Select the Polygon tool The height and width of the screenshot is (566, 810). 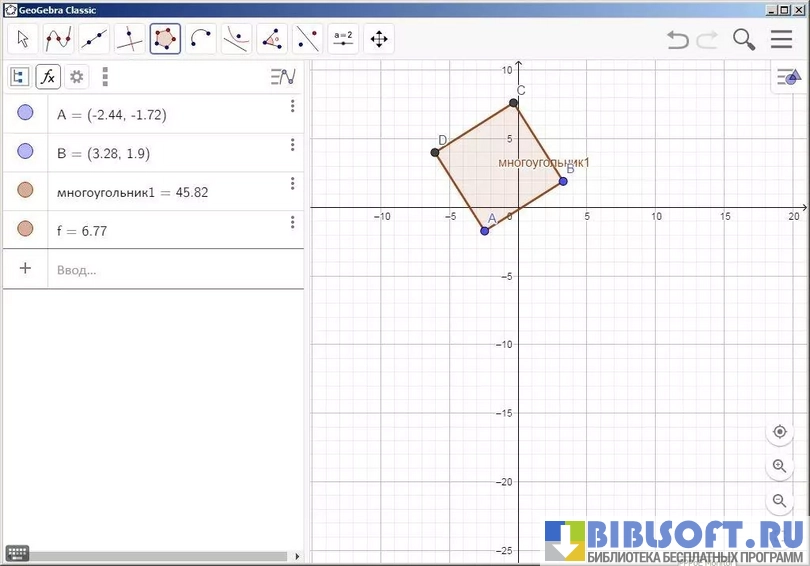pyautogui.click(x=165, y=39)
